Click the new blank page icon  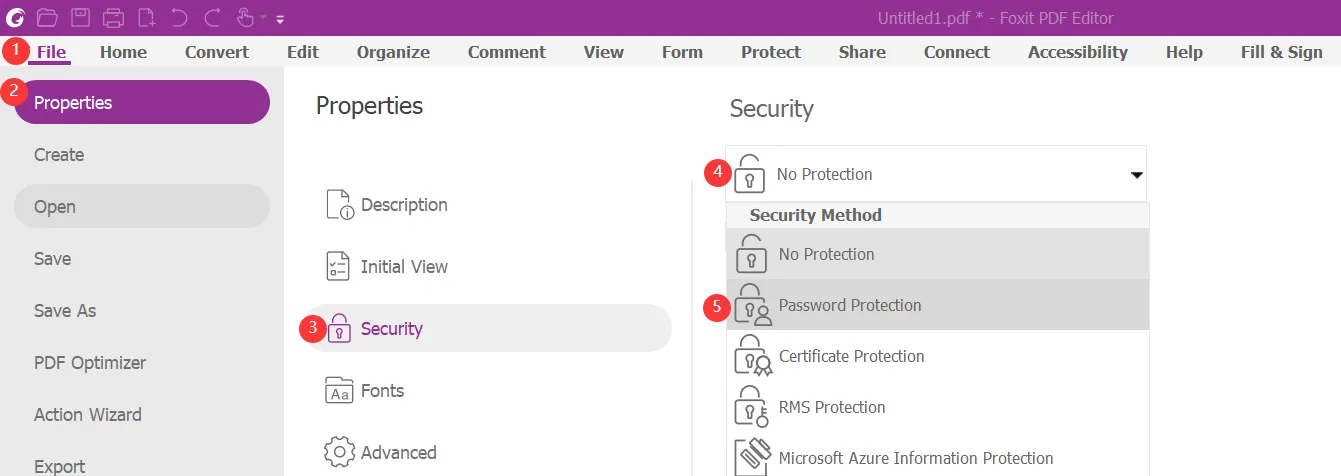(x=146, y=17)
